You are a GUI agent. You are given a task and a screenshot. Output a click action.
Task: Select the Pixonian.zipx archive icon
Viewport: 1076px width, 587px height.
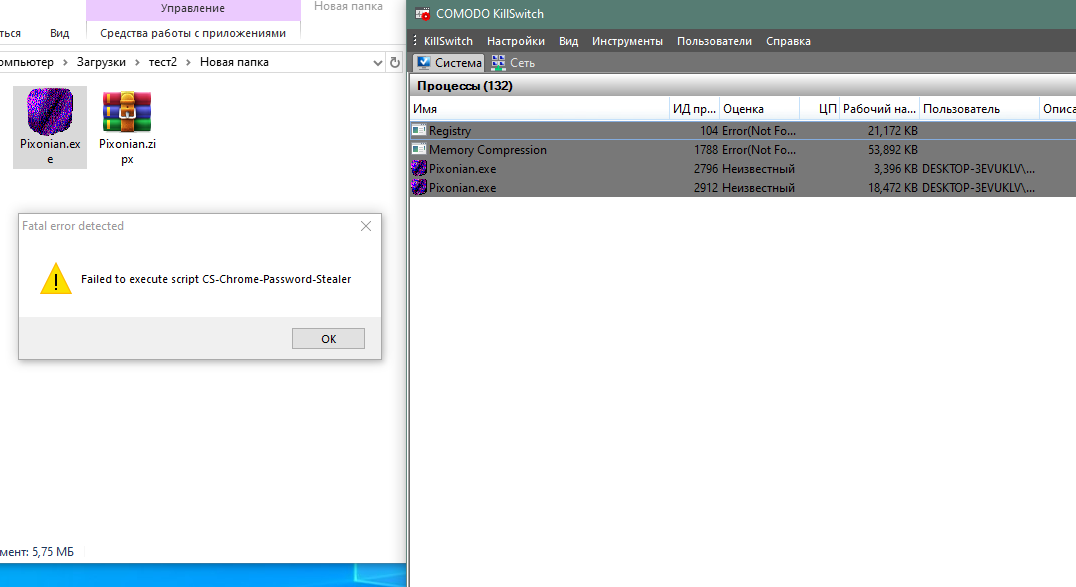tap(127, 111)
